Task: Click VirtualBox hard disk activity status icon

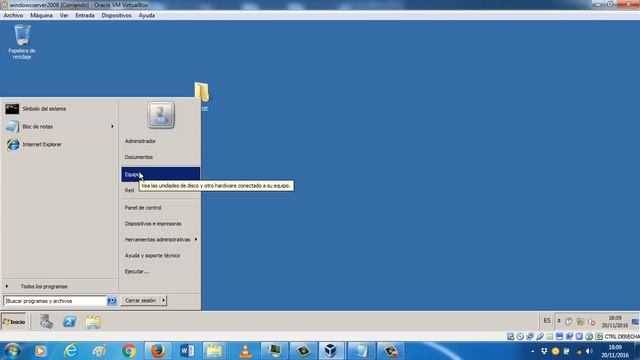Action: [510, 336]
